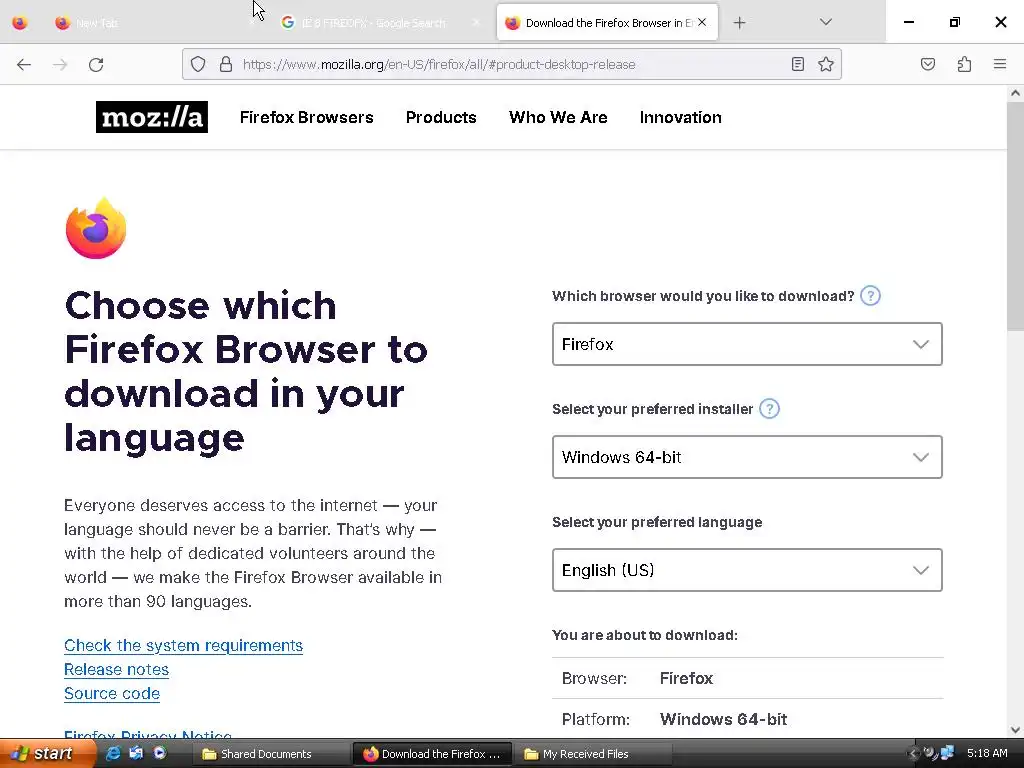View site security via padlock icon

point(226,64)
